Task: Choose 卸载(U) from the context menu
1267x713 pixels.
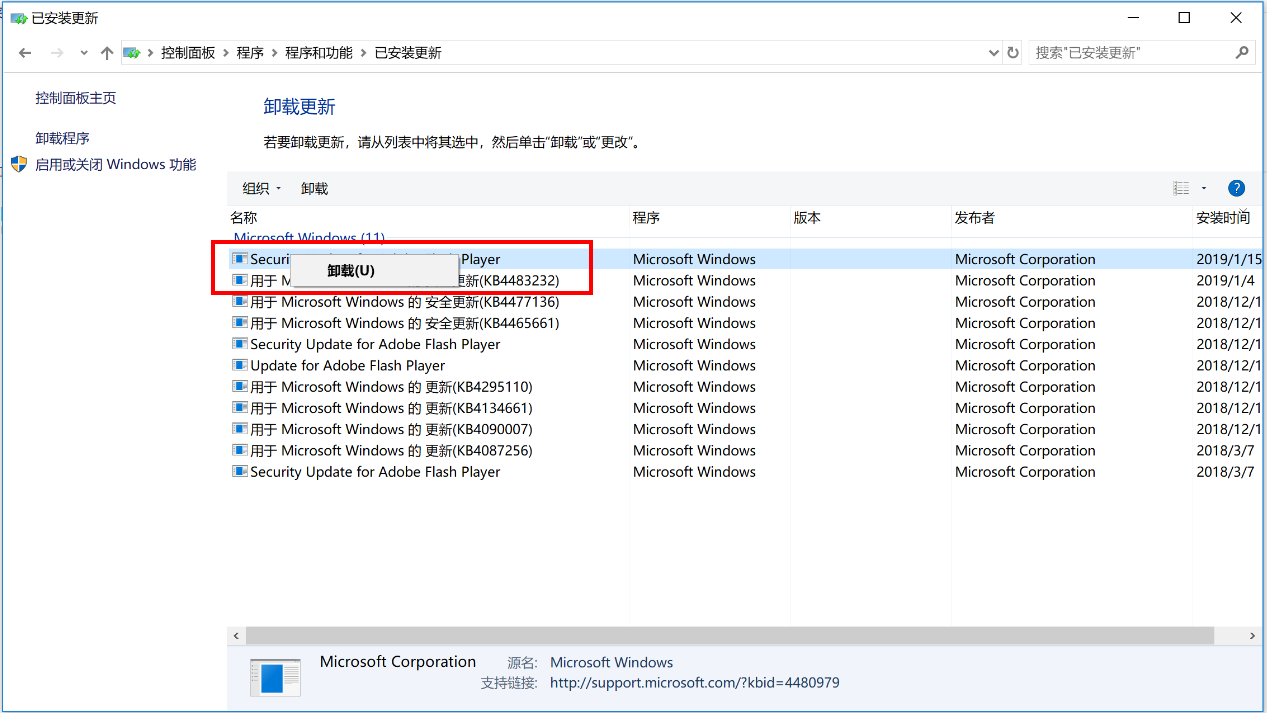Action: pos(351,271)
